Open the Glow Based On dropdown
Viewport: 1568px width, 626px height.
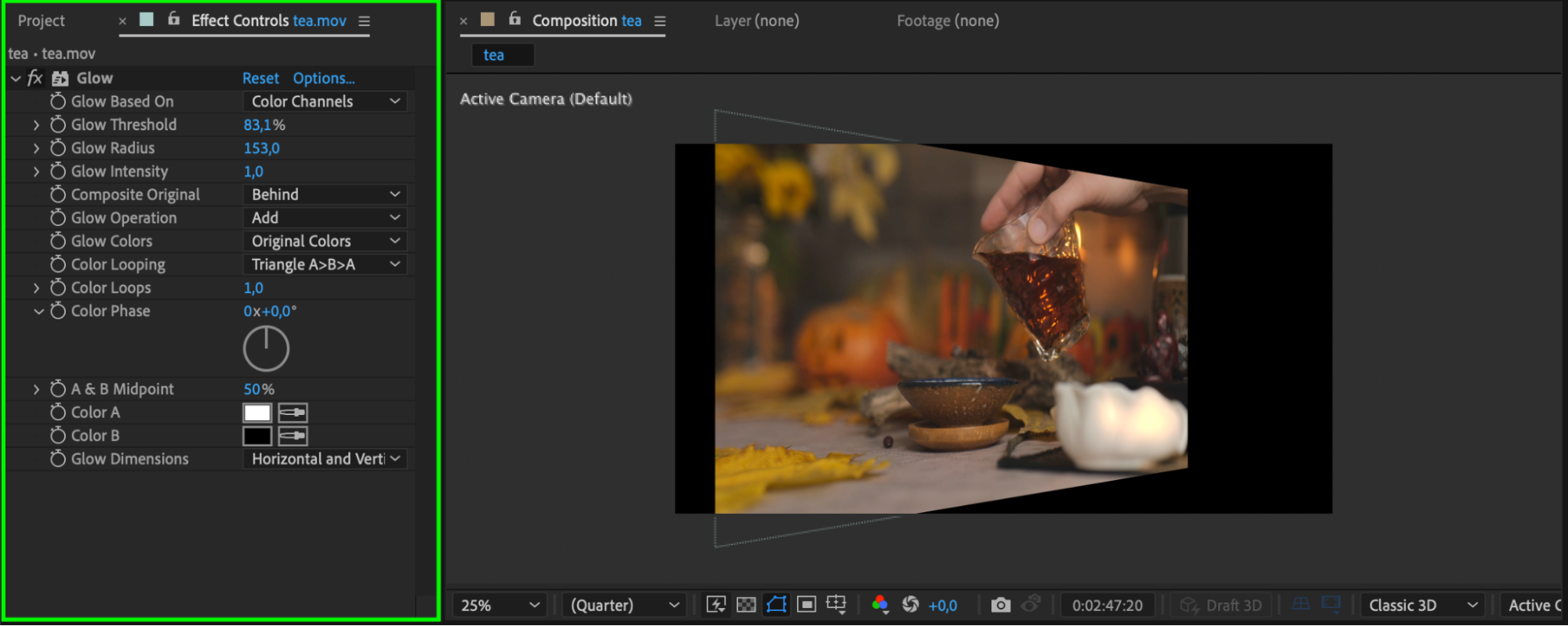pos(326,101)
